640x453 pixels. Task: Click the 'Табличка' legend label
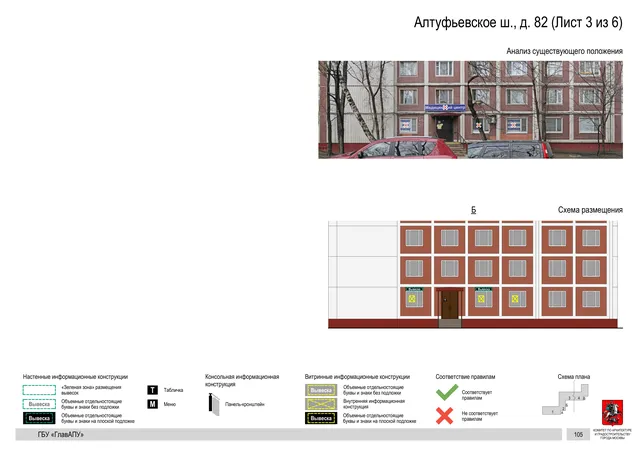[173, 390]
